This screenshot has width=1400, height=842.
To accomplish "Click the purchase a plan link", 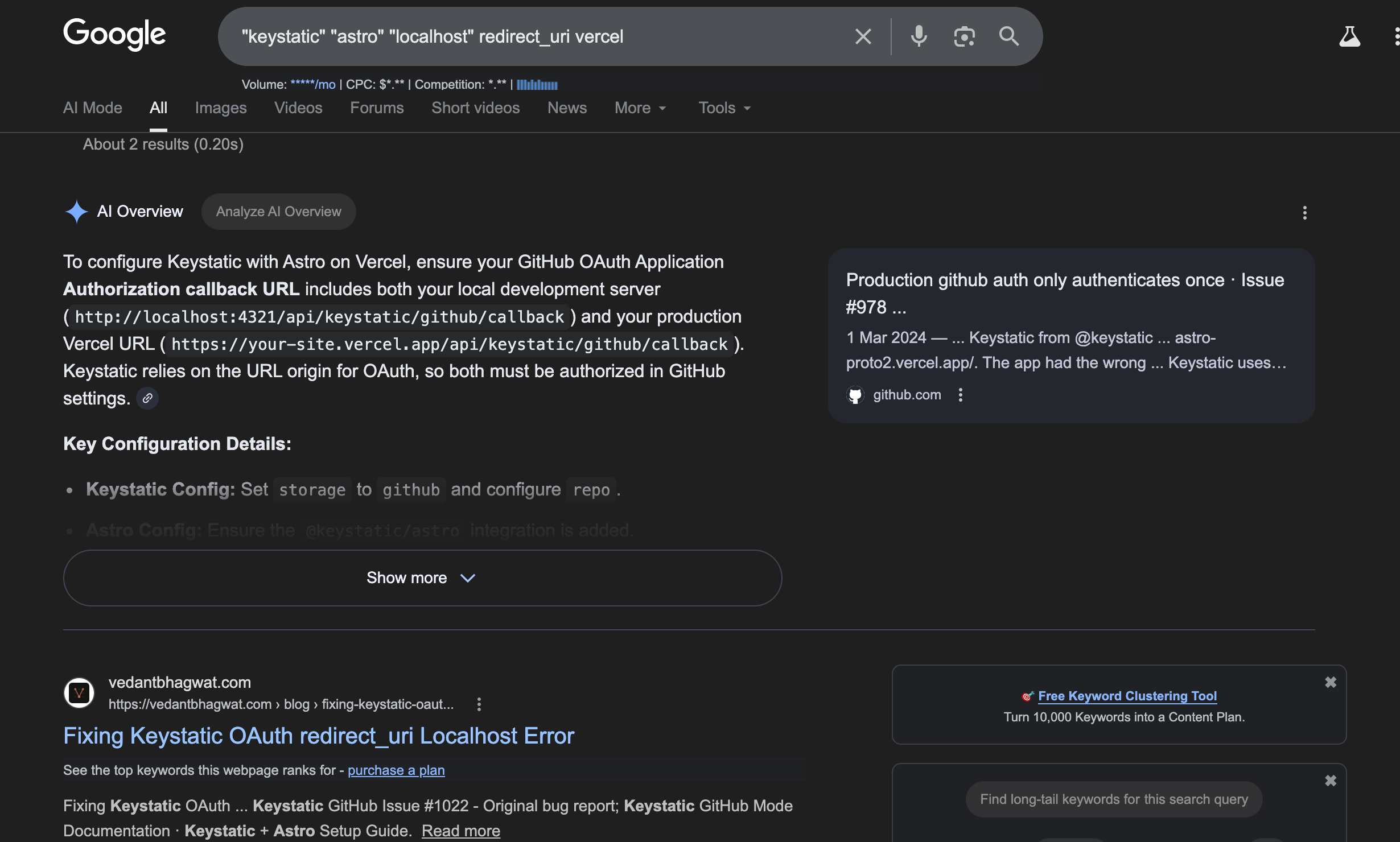I will coord(396,770).
